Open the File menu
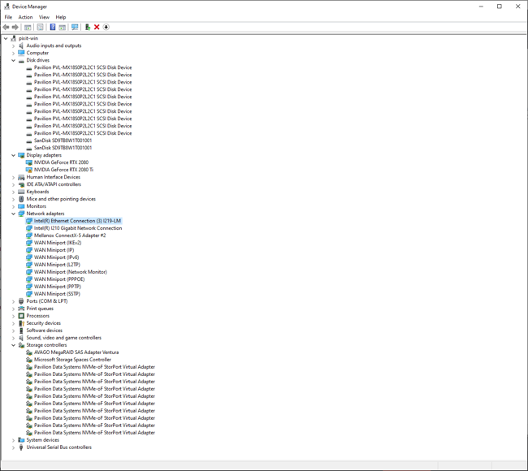Screen dimensions: 528x472 (8, 17)
